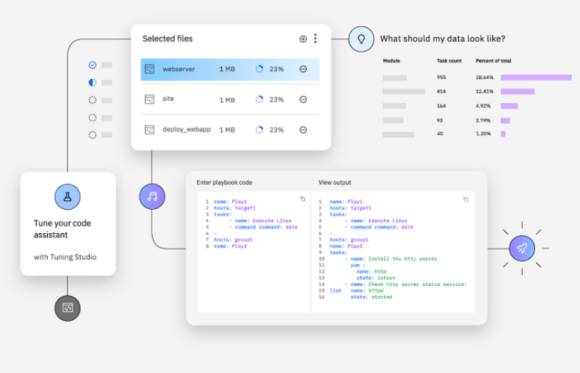Remove the webserver file with minus icon
This screenshot has height=373, width=580.
click(x=303, y=69)
